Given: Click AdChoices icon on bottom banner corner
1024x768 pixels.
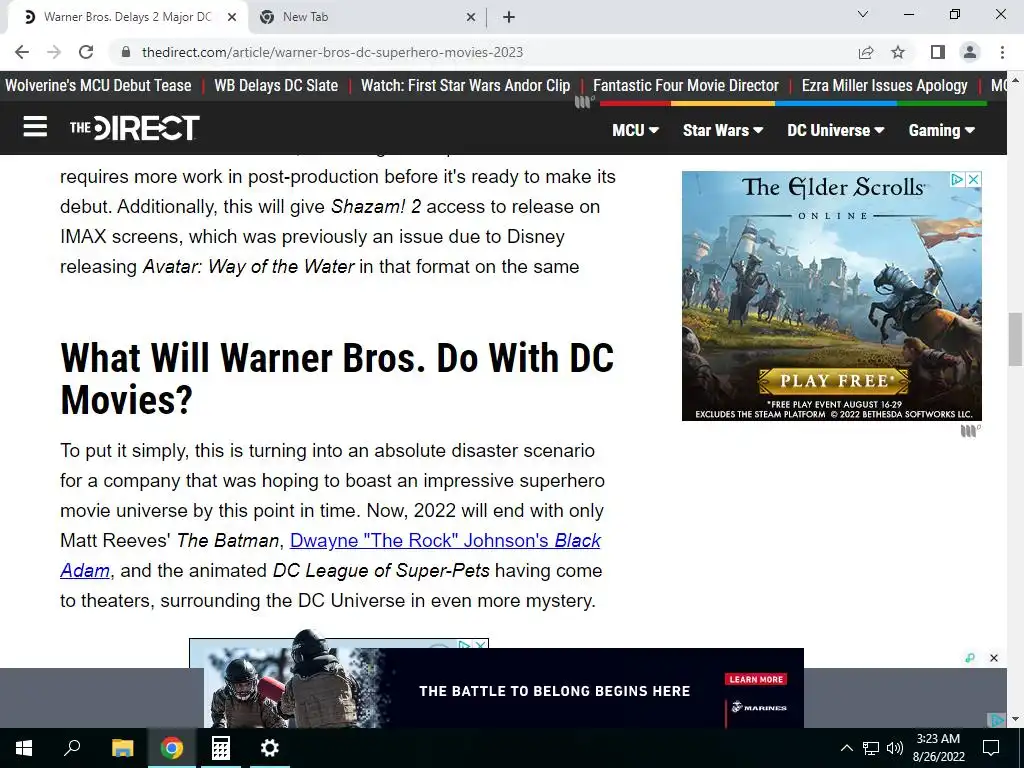Looking at the screenshot, I should (997, 720).
